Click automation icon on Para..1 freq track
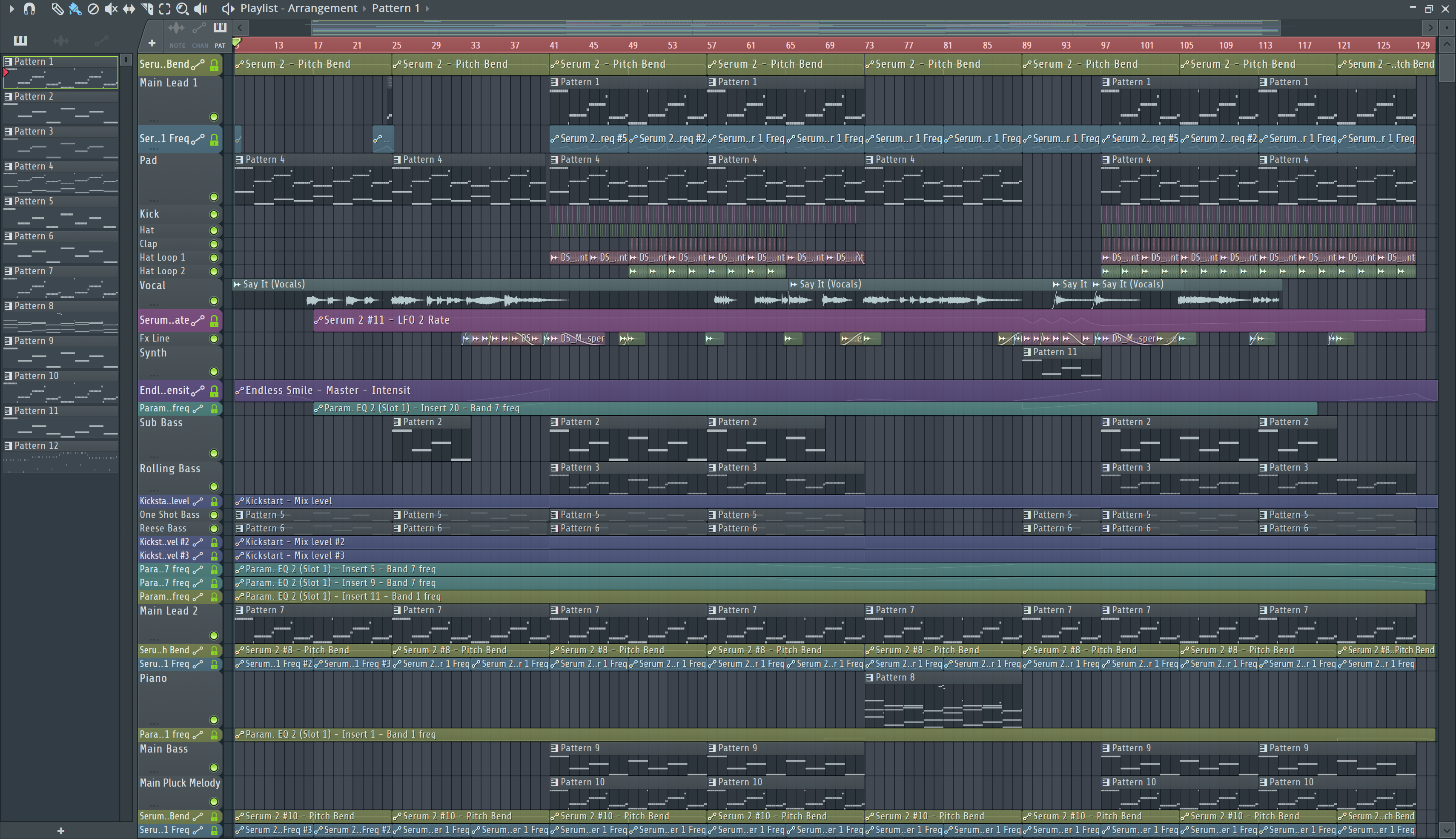This screenshot has height=839, width=1456. tap(198, 735)
